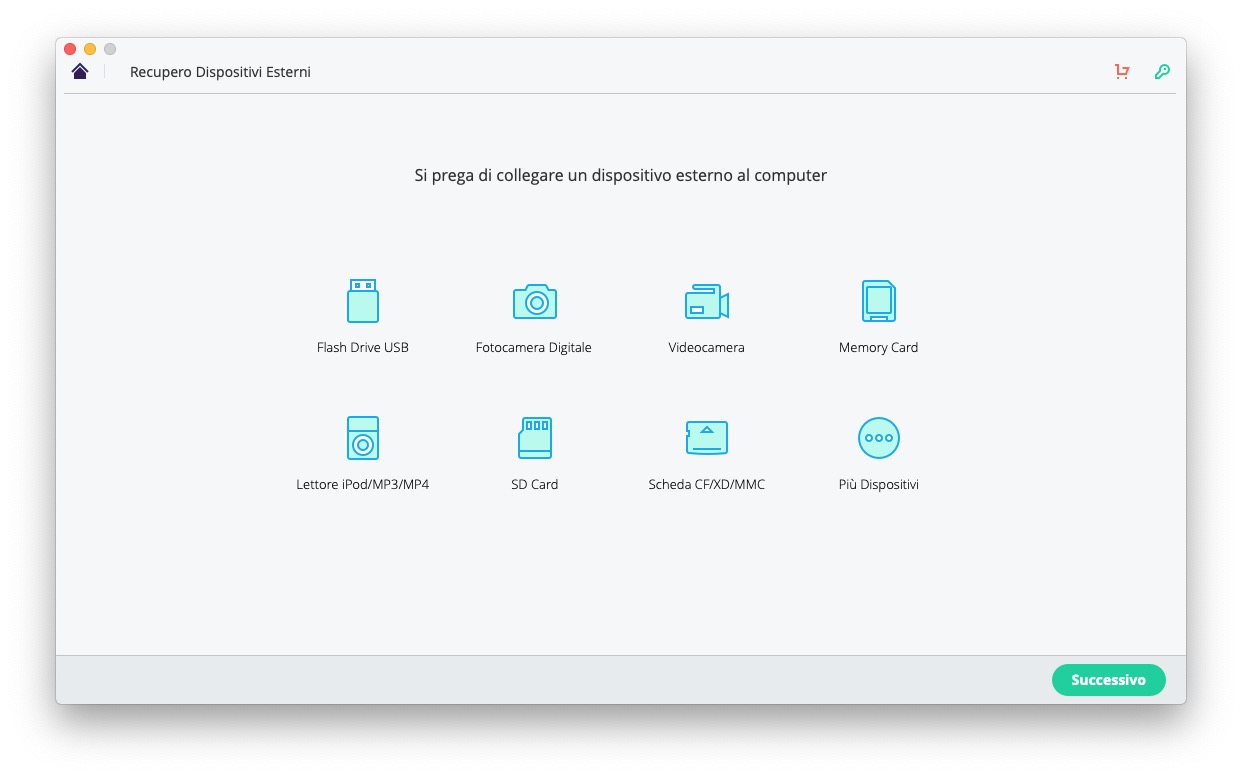
Task: Click the Successivo button
Action: 1109,680
